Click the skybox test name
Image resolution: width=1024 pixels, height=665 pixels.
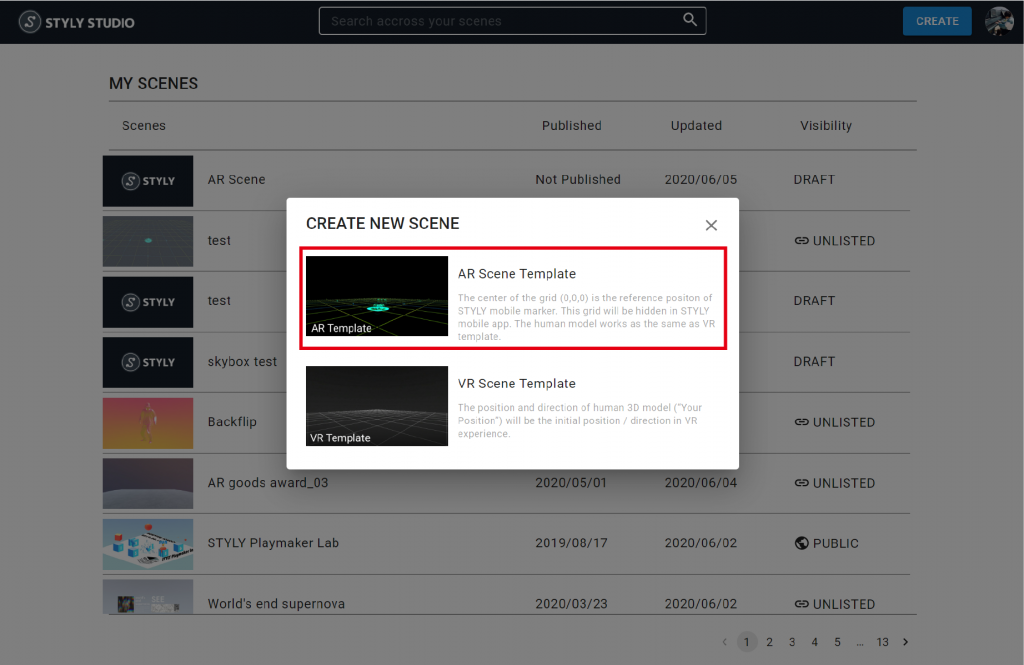242,361
